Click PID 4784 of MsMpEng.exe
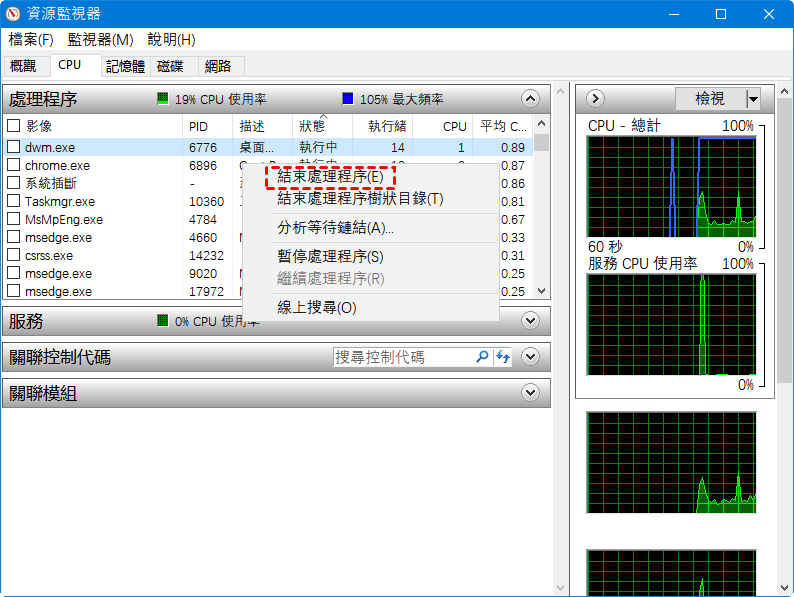 coord(203,220)
